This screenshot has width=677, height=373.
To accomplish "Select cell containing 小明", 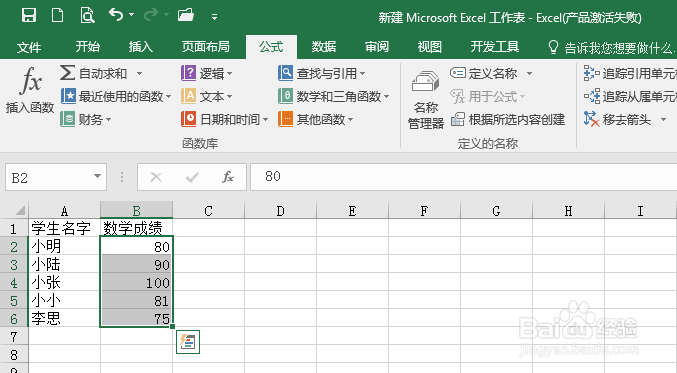I will [x=64, y=247].
